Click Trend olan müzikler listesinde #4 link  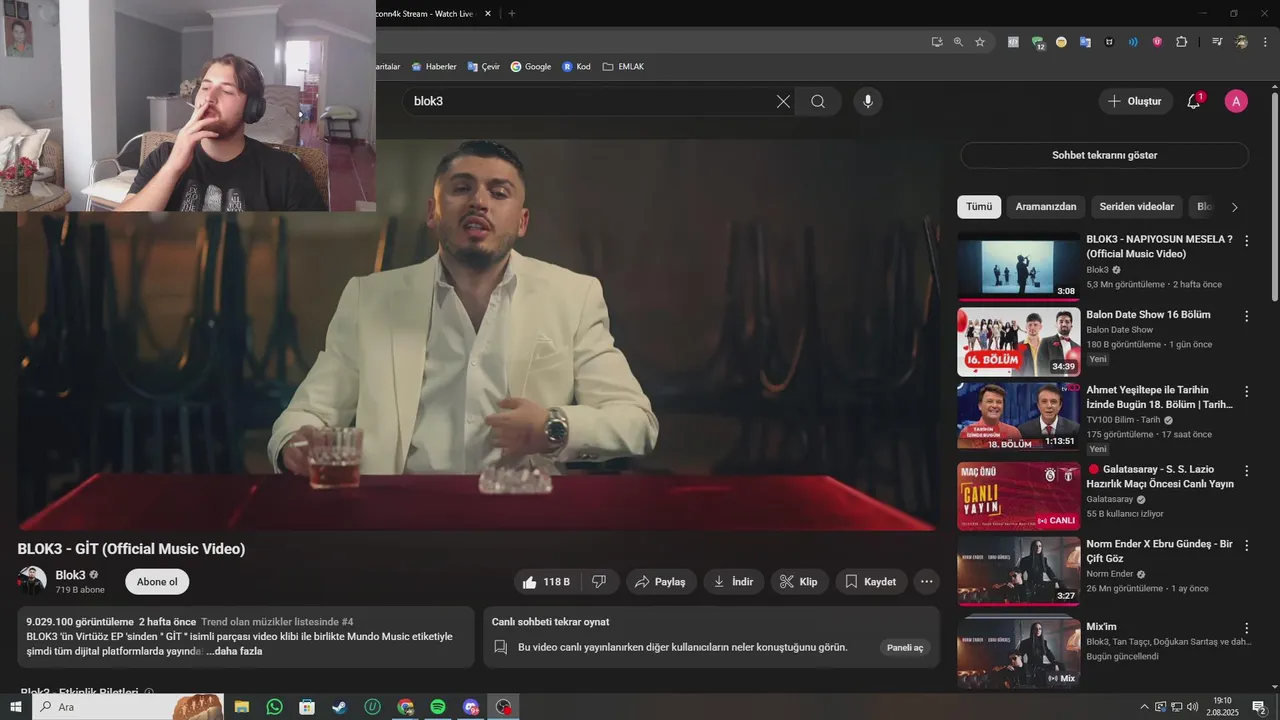click(277, 622)
